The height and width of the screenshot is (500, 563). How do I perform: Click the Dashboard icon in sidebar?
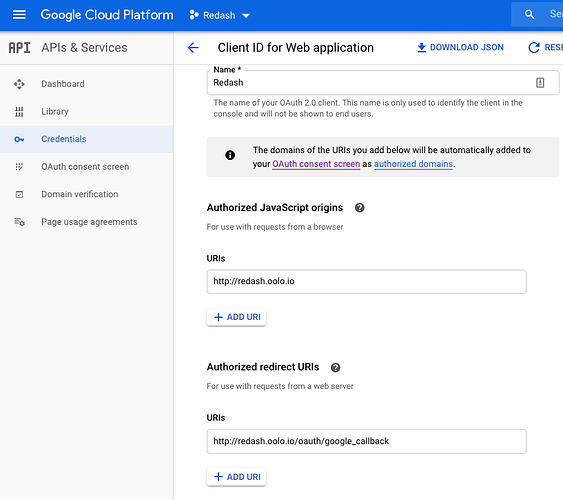coord(19,84)
